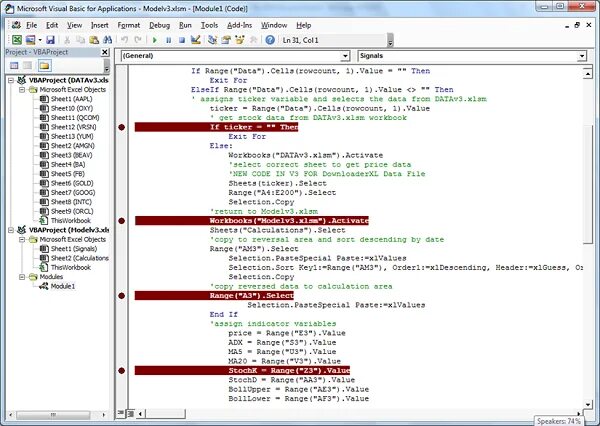The image size is (600, 426).
Task: Click the Undo arrow icon
Action: pos(124,40)
